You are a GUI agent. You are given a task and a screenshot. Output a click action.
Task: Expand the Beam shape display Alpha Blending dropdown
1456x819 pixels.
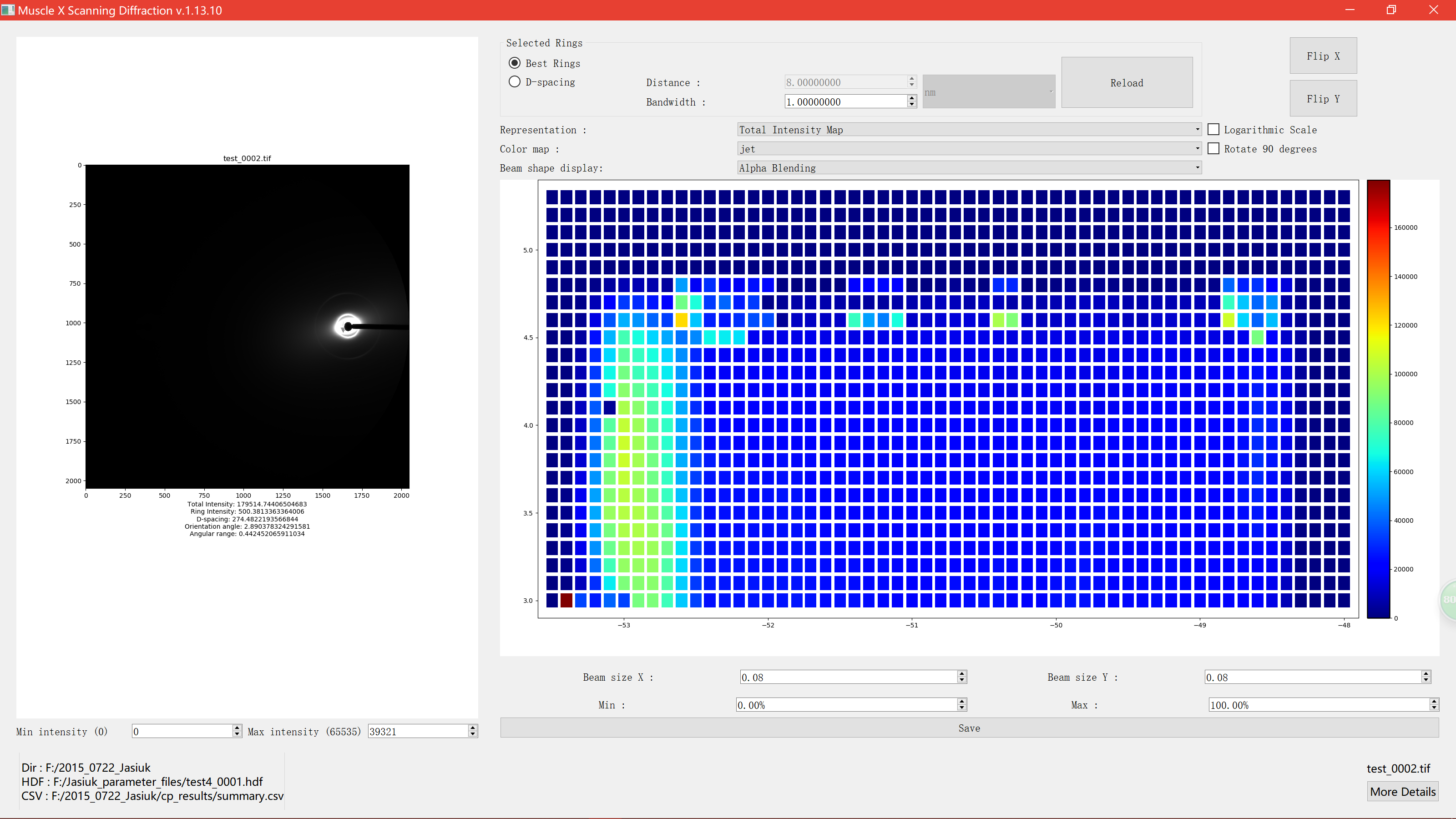(x=969, y=168)
